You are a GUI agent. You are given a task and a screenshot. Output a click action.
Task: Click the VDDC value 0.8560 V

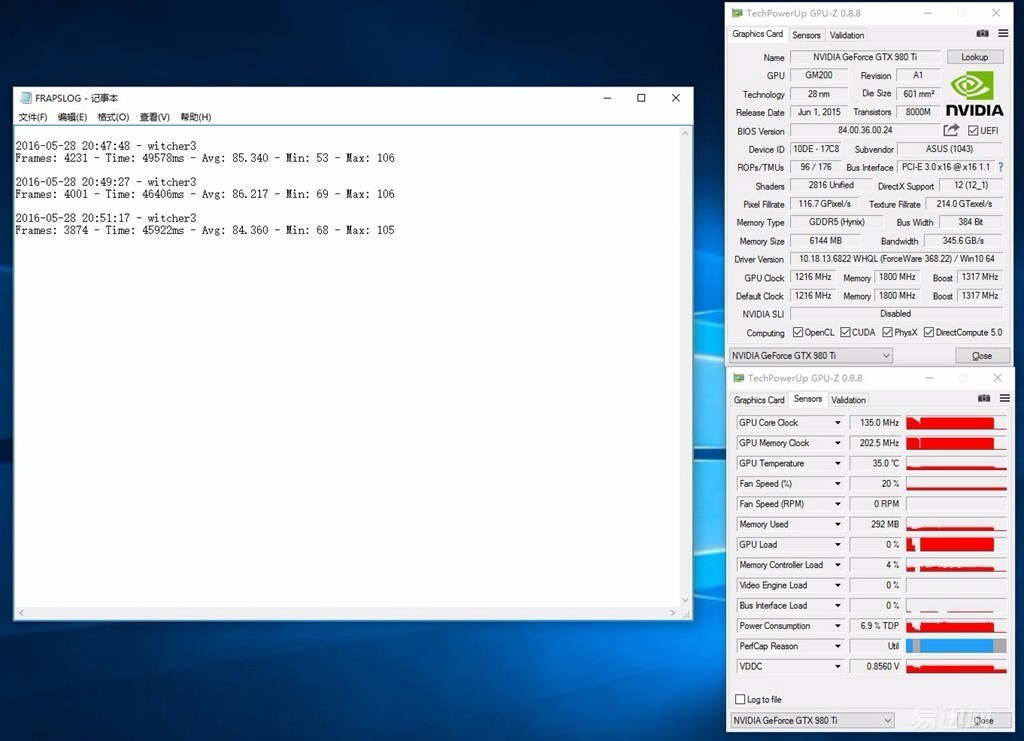click(875, 667)
